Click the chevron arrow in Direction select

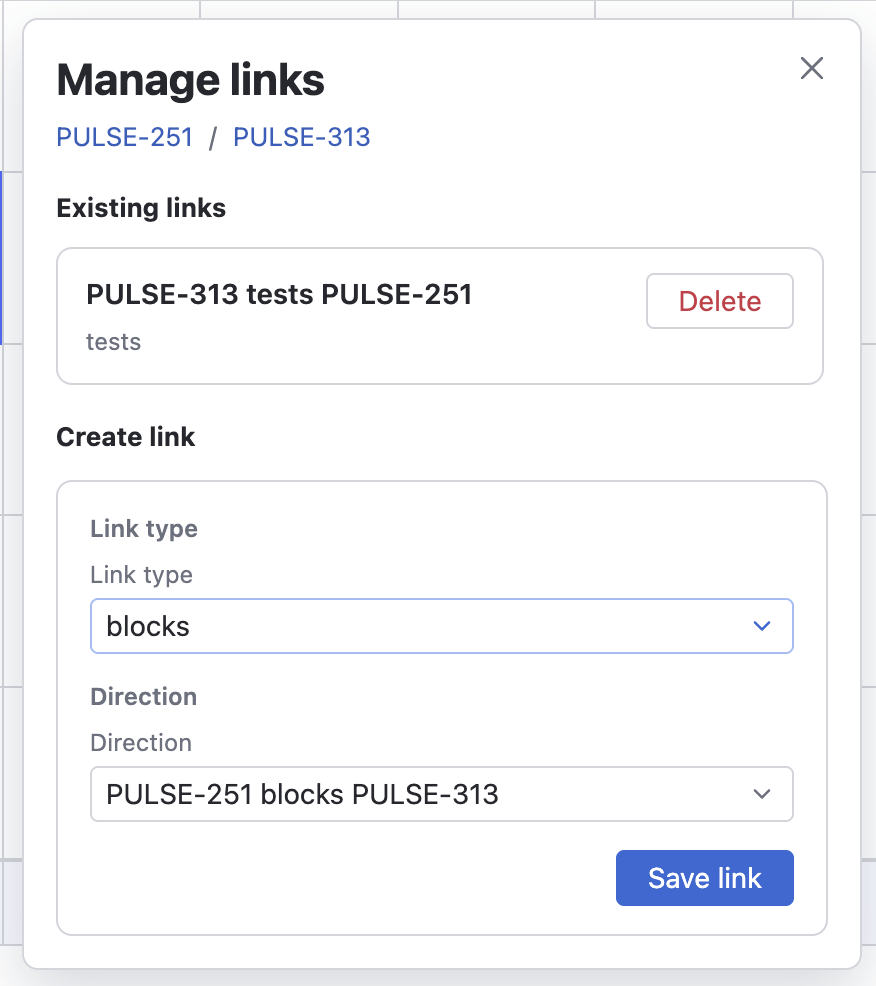pyautogui.click(x=762, y=794)
